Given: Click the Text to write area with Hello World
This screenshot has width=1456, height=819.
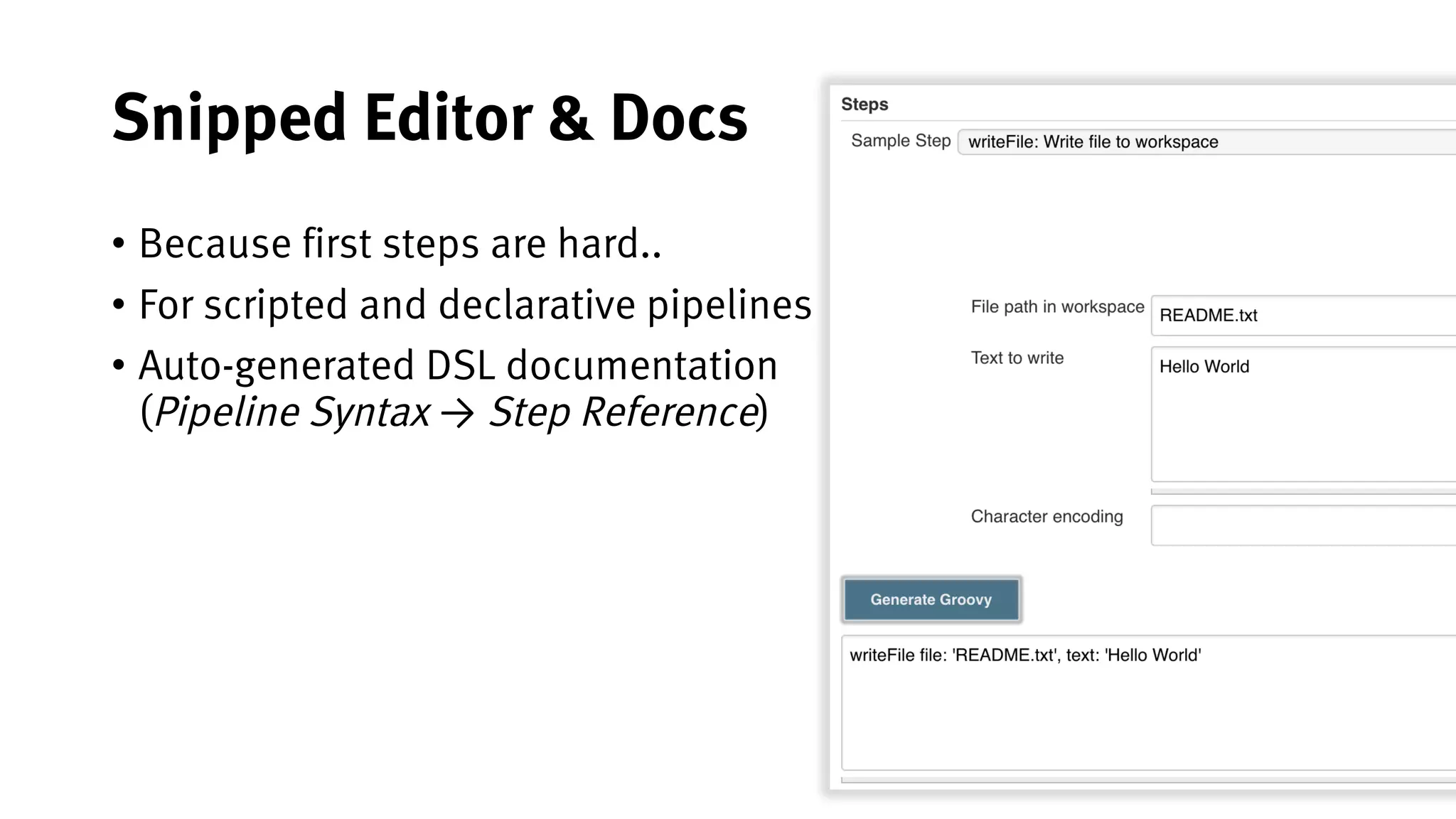Looking at the screenshot, I should [x=1304, y=414].
